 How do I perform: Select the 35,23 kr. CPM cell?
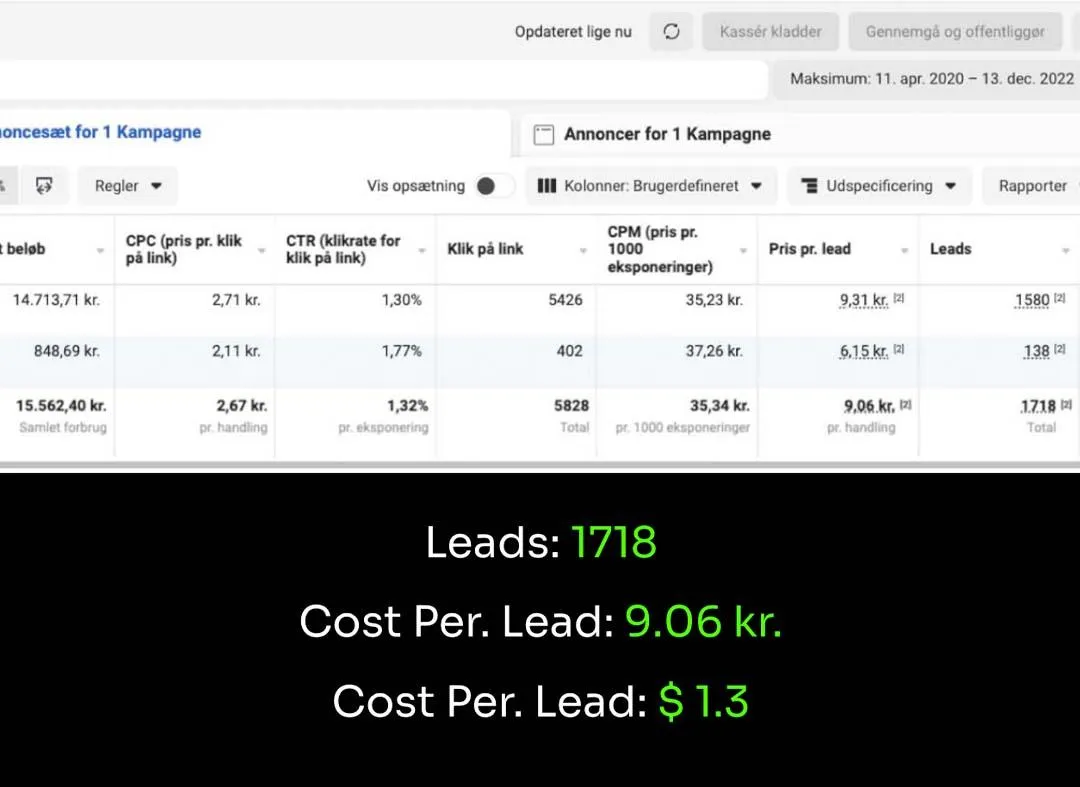coord(714,300)
